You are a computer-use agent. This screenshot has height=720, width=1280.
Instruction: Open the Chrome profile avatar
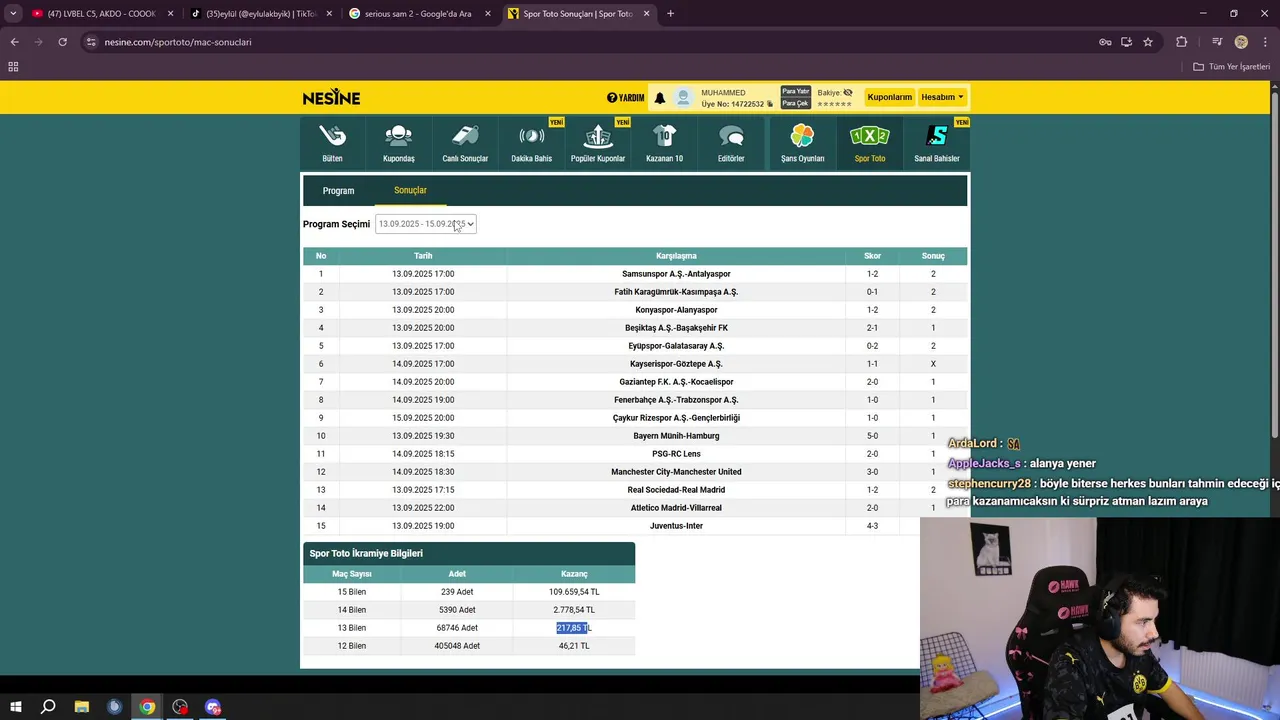coord(1241,42)
